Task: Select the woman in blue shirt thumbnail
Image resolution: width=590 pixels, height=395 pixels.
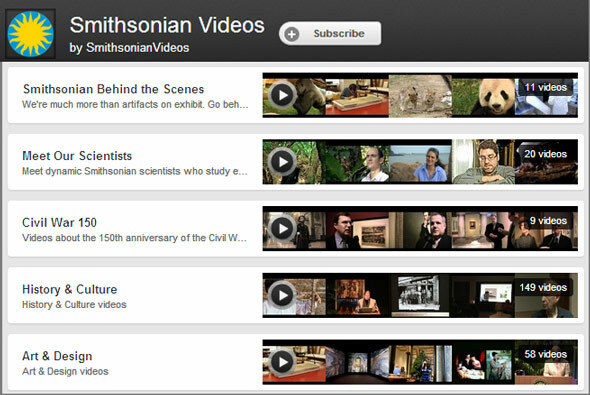Action: pyautogui.click(x=420, y=164)
